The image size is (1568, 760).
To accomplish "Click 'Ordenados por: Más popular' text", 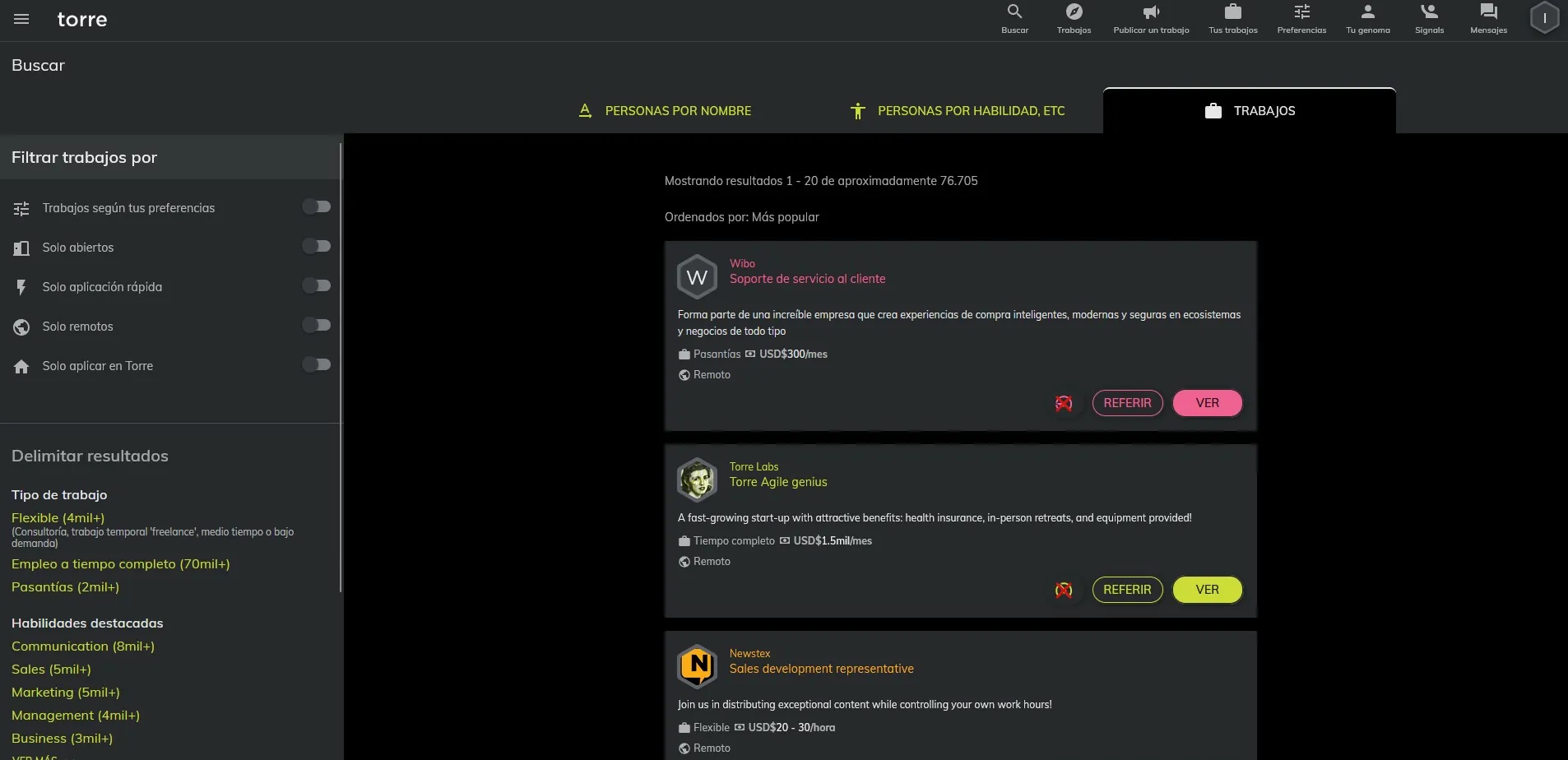I will click(742, 217).
